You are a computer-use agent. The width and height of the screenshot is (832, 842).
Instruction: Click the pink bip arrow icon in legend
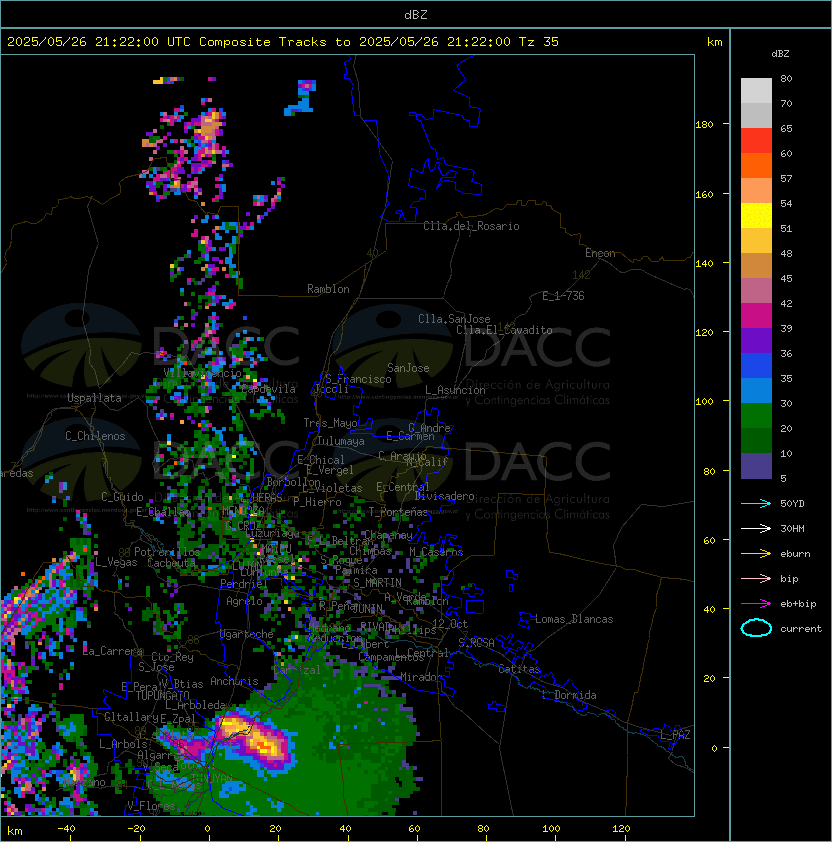tap(756, 578)
